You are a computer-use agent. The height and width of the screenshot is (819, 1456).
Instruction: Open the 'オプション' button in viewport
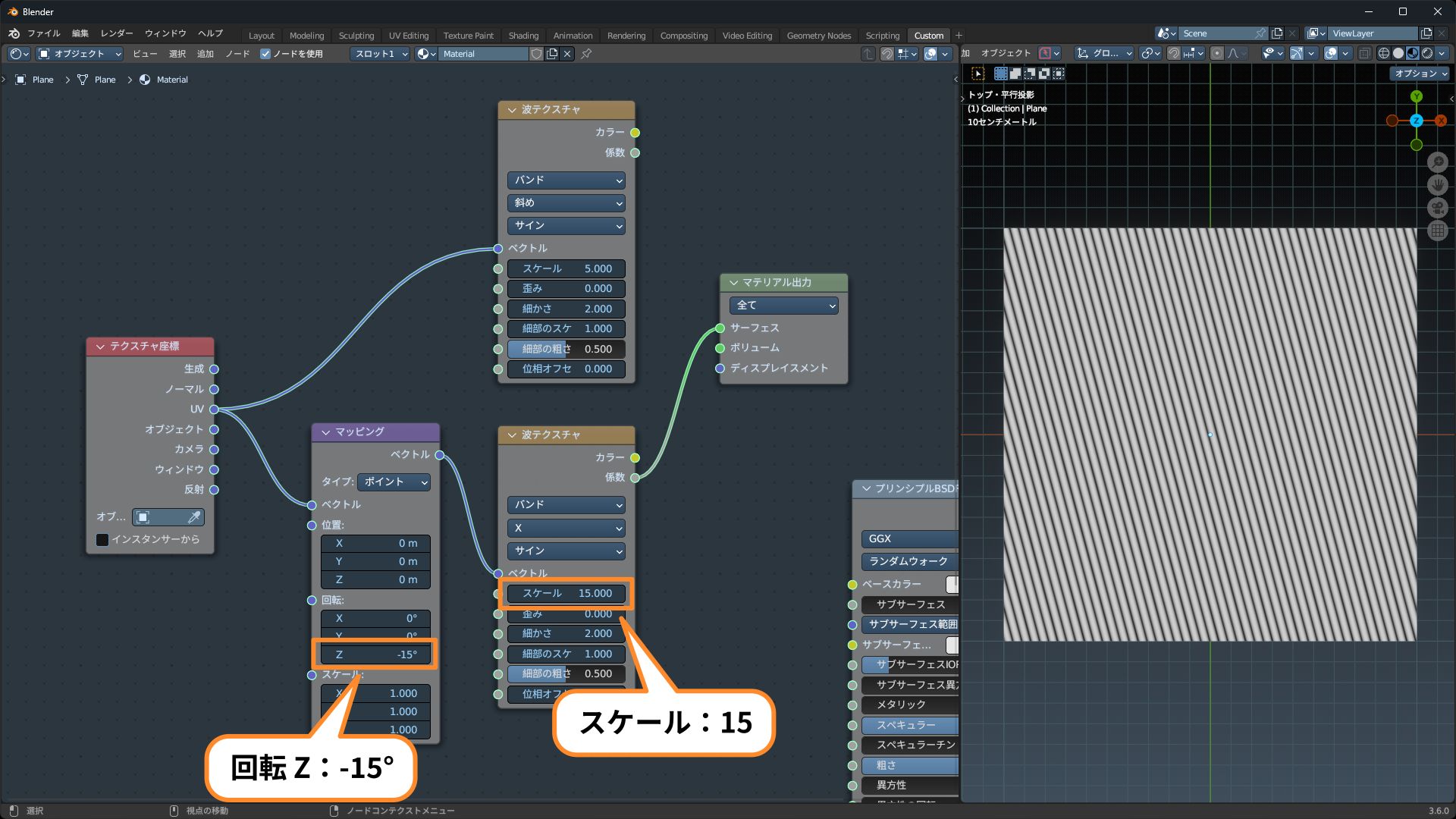point(1420,74)
